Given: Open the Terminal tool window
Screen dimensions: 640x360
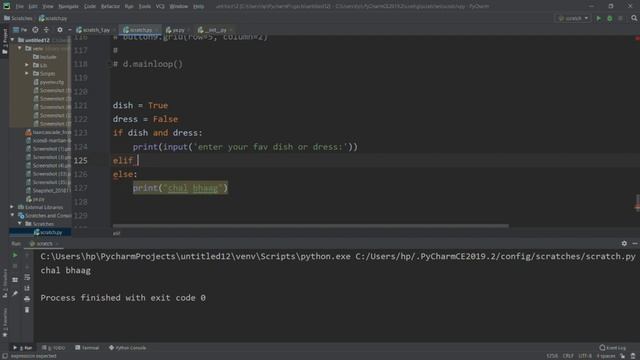Looking at the screenshot, I should coord(87,348).
